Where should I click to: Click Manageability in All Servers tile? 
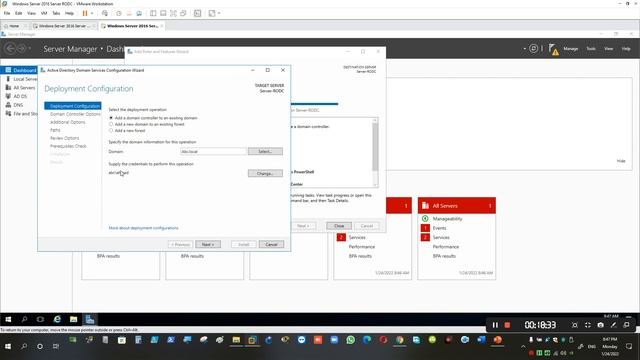coord(447,219)
